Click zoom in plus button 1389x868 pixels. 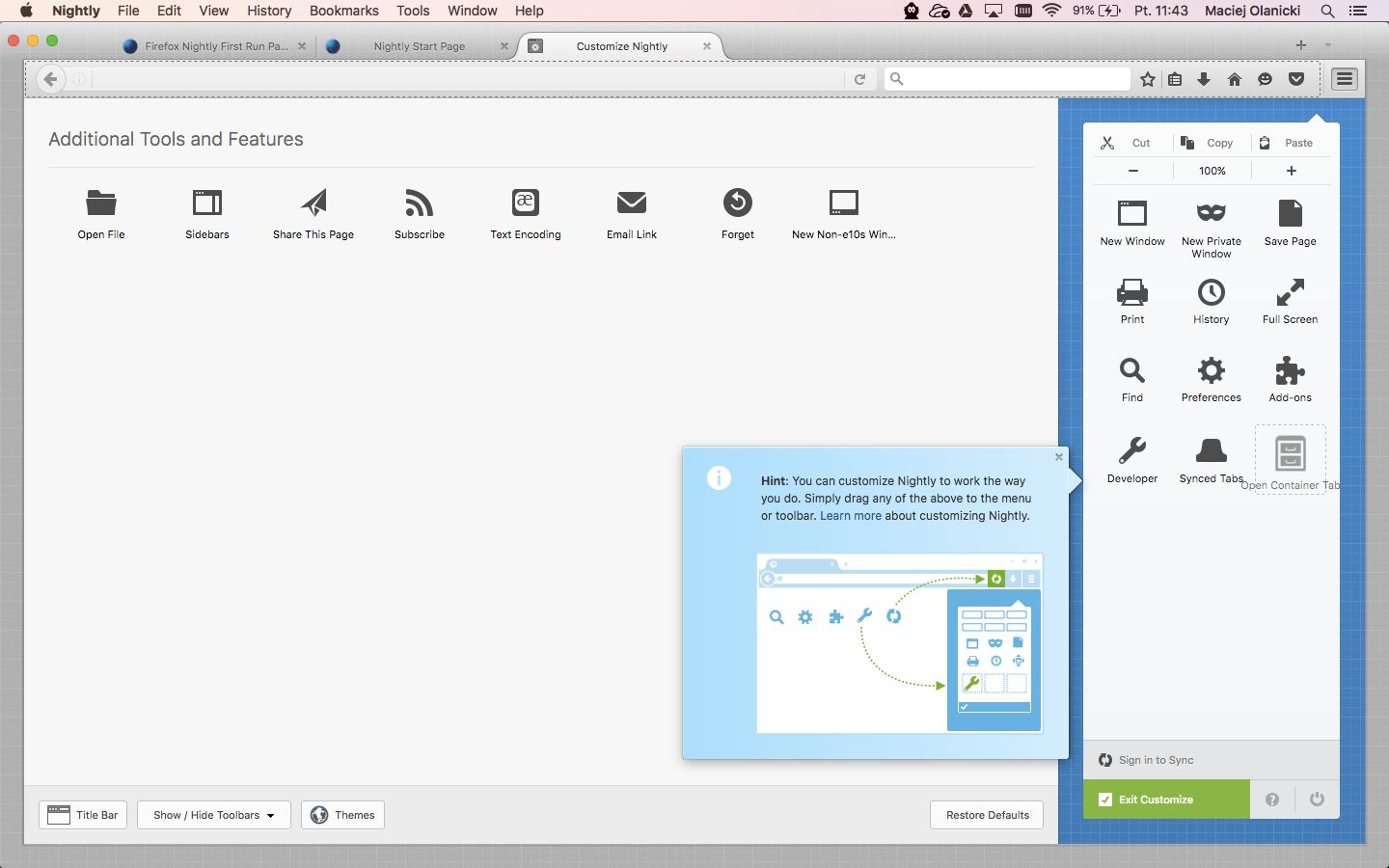1292,171
